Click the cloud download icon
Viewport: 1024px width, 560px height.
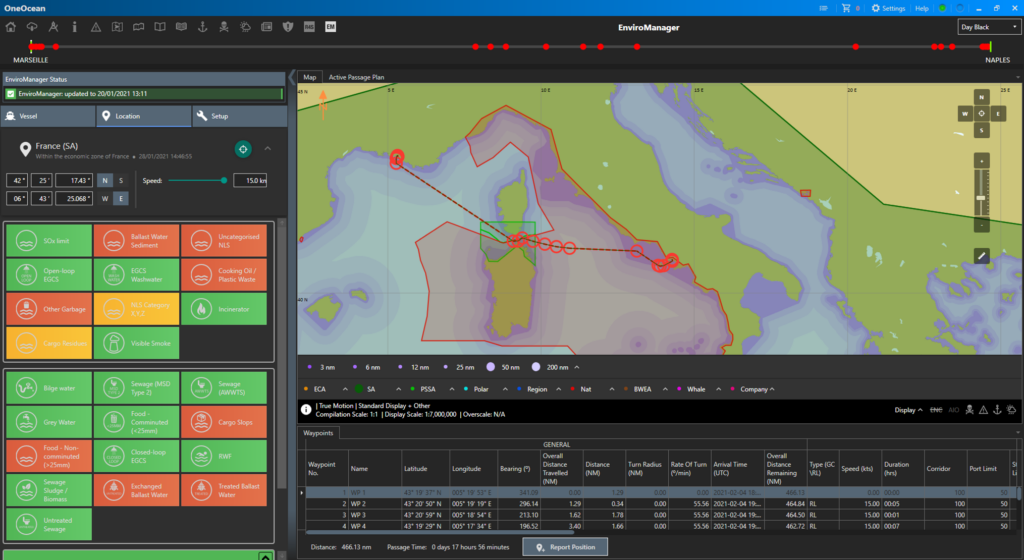pyautogui.click(x=31, y=27)
